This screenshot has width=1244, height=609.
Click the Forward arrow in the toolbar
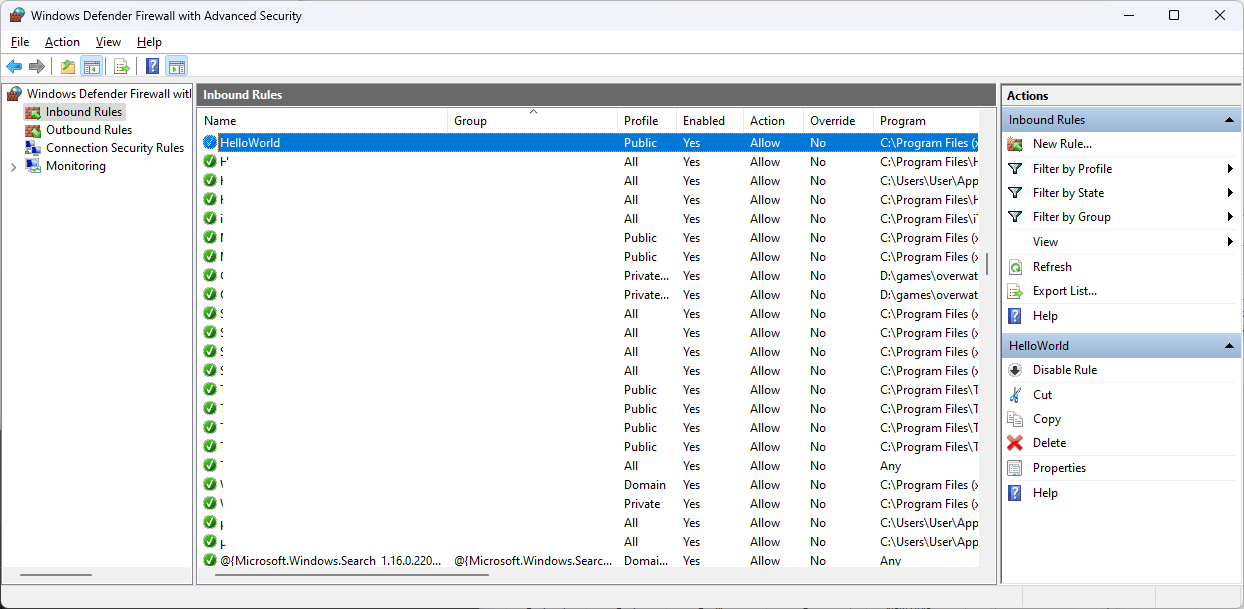(x=37, y=67)
